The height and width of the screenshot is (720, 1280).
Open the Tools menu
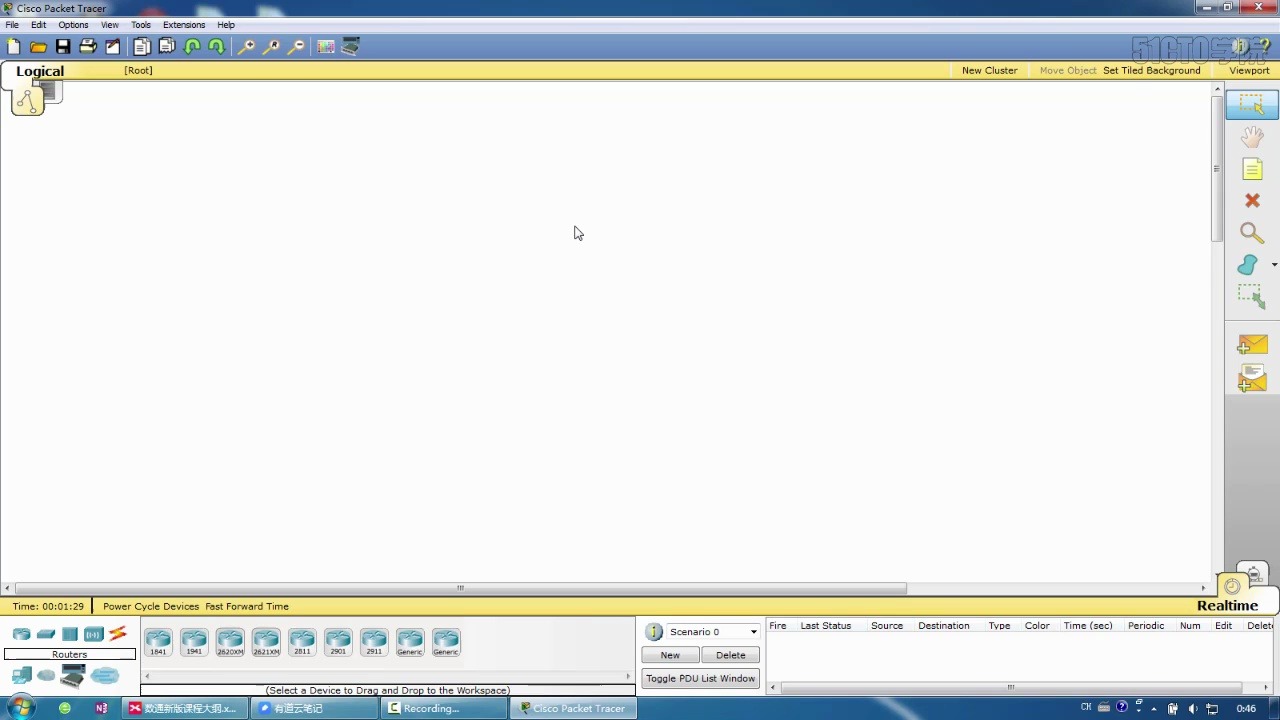141,25
